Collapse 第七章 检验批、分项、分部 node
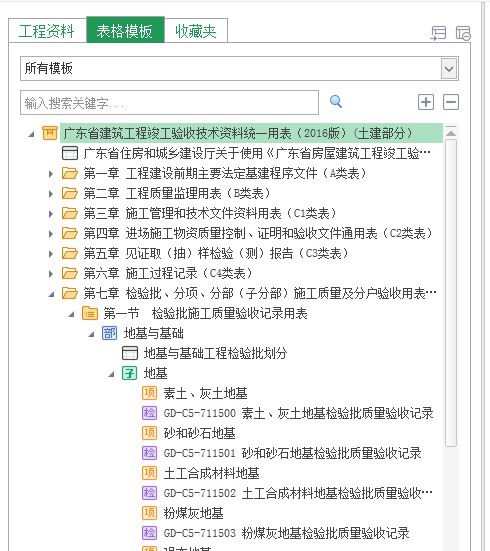Image resolution: width=490 pixels, height=551 pixels. point(51,294)
